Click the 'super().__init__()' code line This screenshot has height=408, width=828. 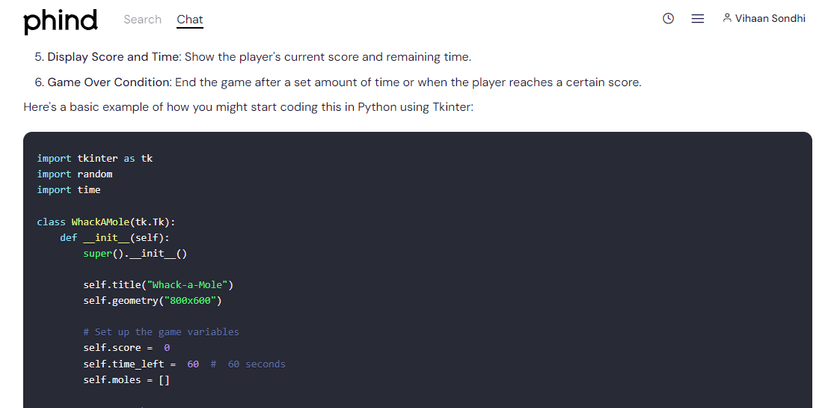point(135,253)
